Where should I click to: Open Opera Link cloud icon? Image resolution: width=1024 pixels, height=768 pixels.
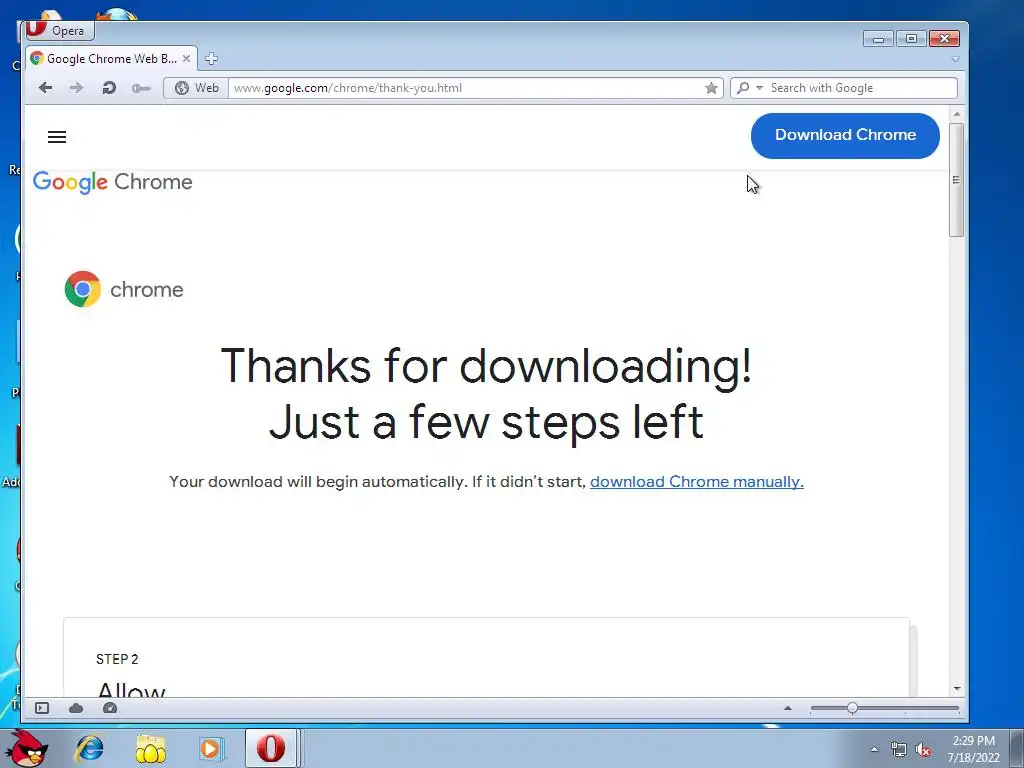pyautogui.click(x=76, y=708)
